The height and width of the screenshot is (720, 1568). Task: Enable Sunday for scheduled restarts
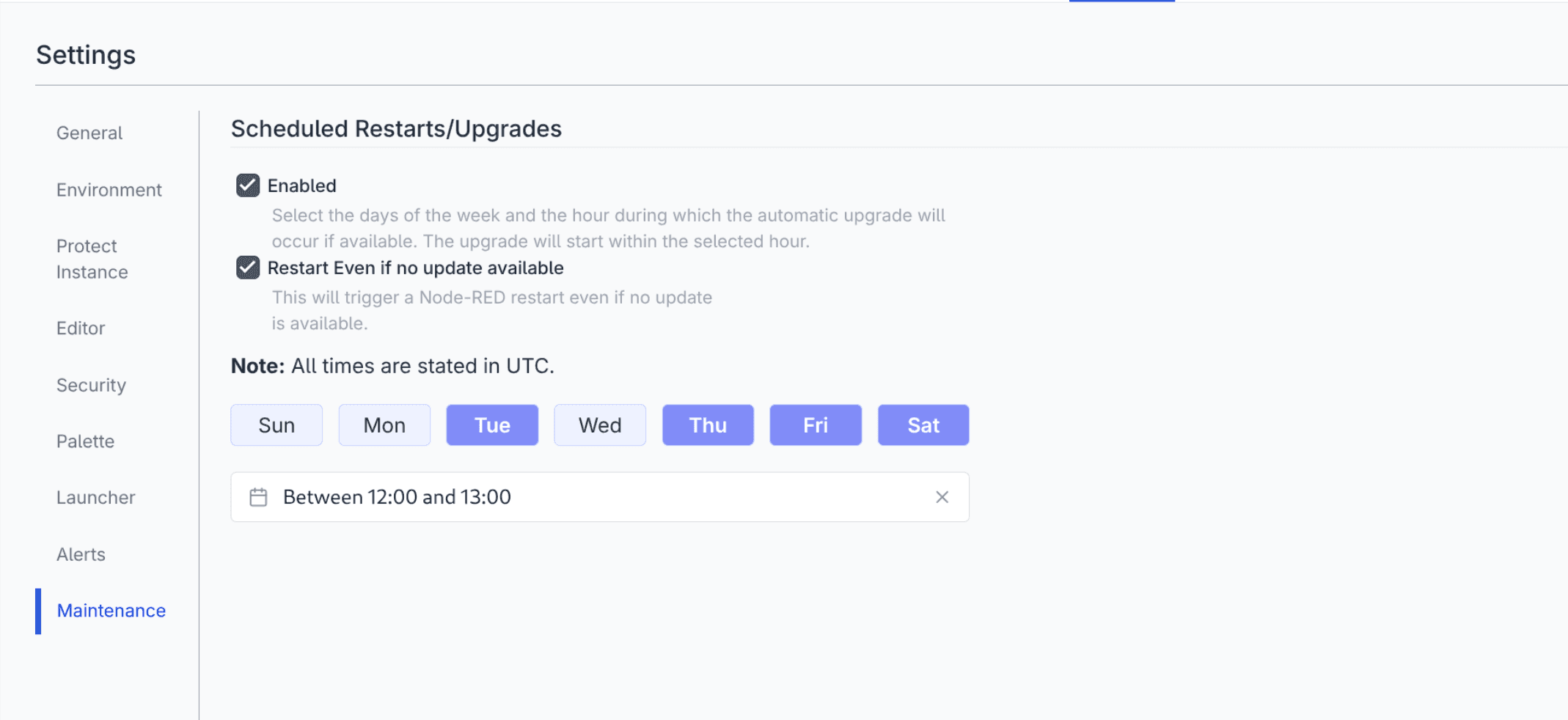(x=276, y=425)
